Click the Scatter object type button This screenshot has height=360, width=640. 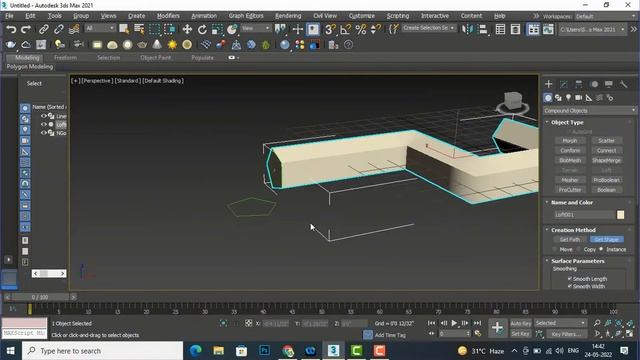click(606, 140)
